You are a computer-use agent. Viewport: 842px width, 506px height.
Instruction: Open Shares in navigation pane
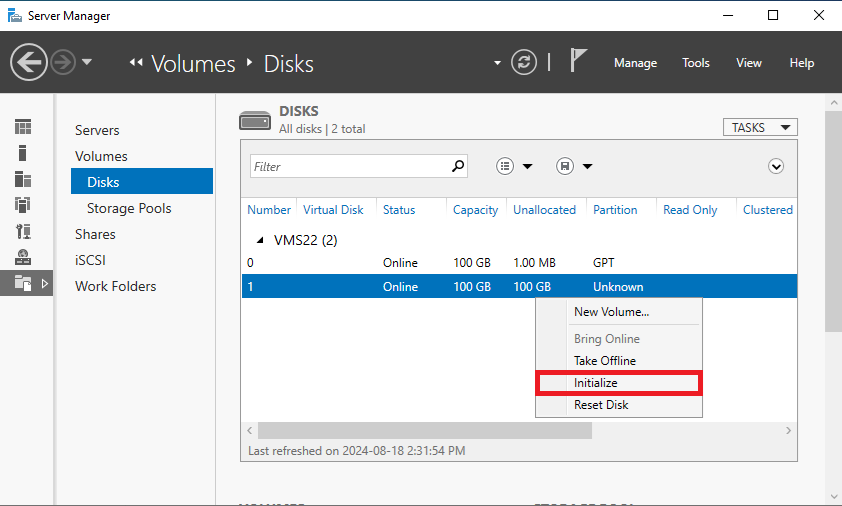(95, 234)
